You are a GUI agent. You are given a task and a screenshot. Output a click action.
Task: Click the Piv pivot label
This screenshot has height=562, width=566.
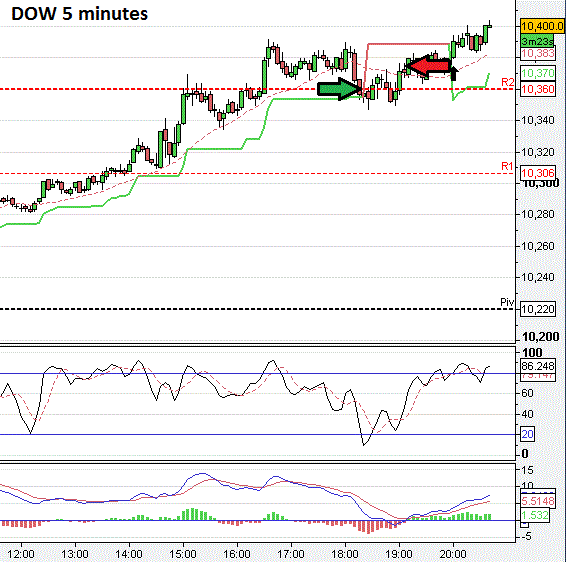pos(507,302)
